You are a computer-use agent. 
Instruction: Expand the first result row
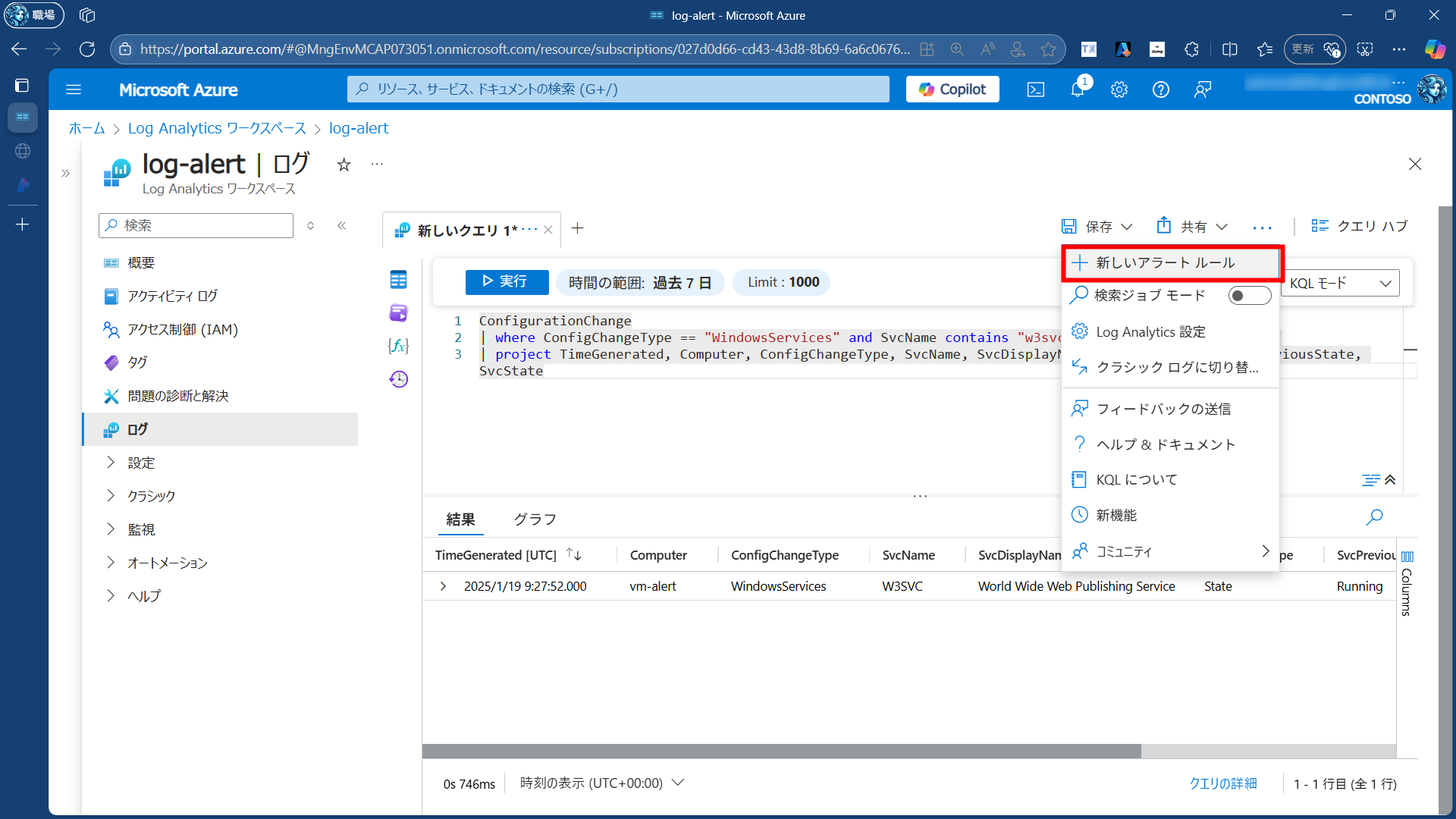coord(444,586)
